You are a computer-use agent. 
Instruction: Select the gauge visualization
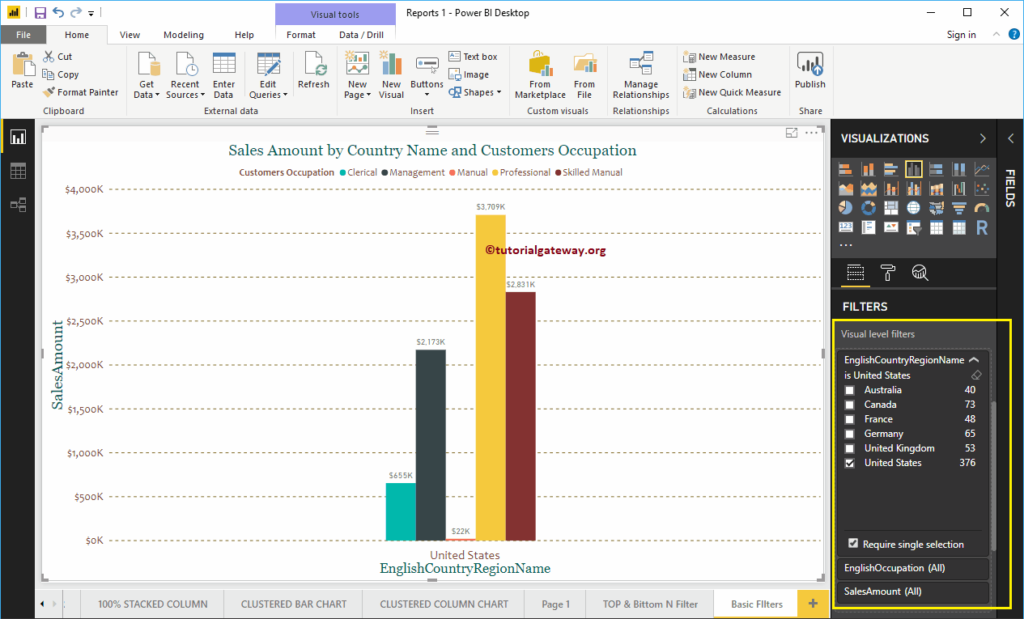pyautogui.click(x=982, y=208)
